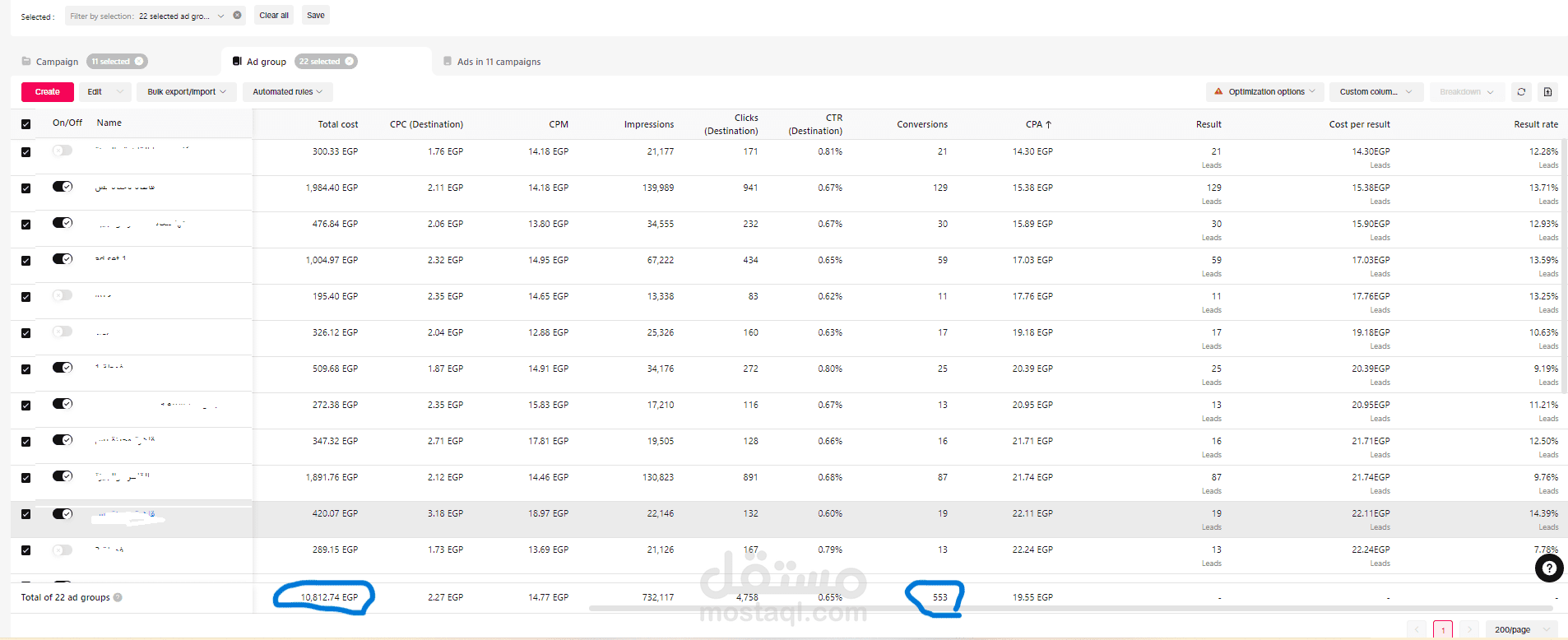Sort by the Conversions column header
The image size is (1568, 640).
(922, 124)
